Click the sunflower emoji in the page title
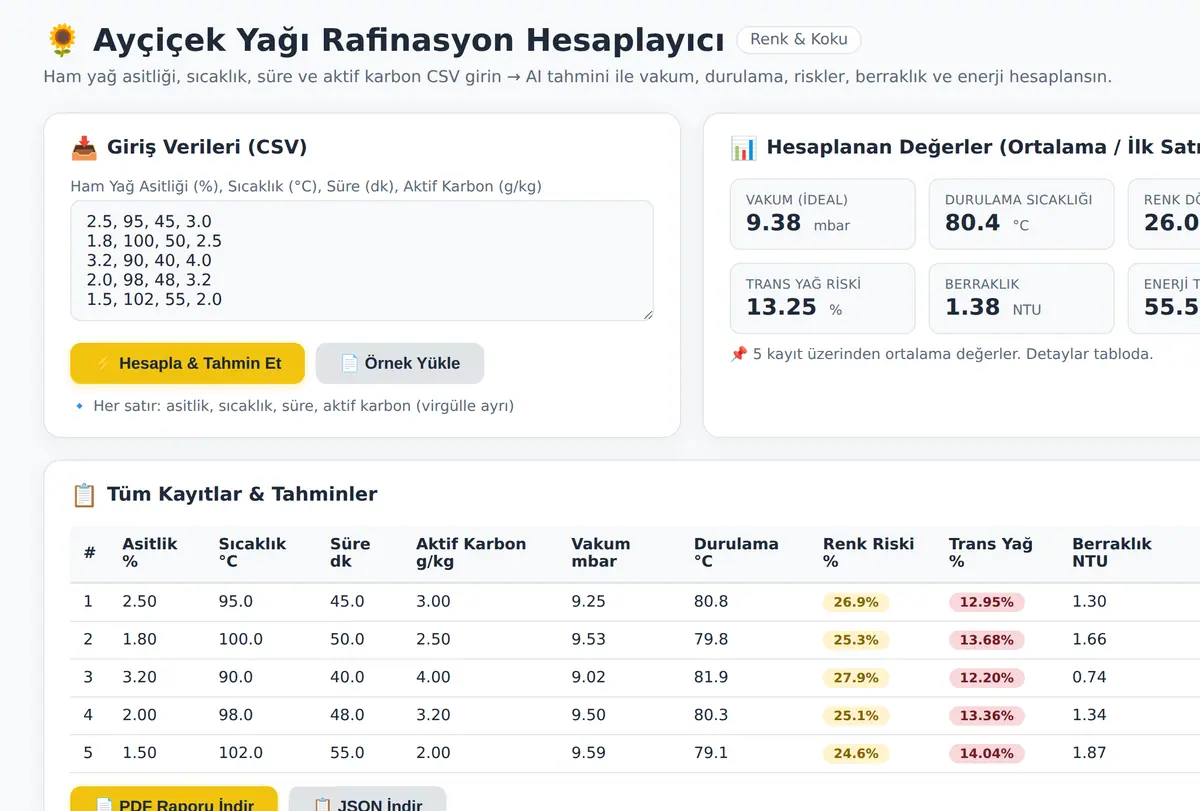Image resolution: width=1200 pixels, height=811 pixels. click(62, 41)
